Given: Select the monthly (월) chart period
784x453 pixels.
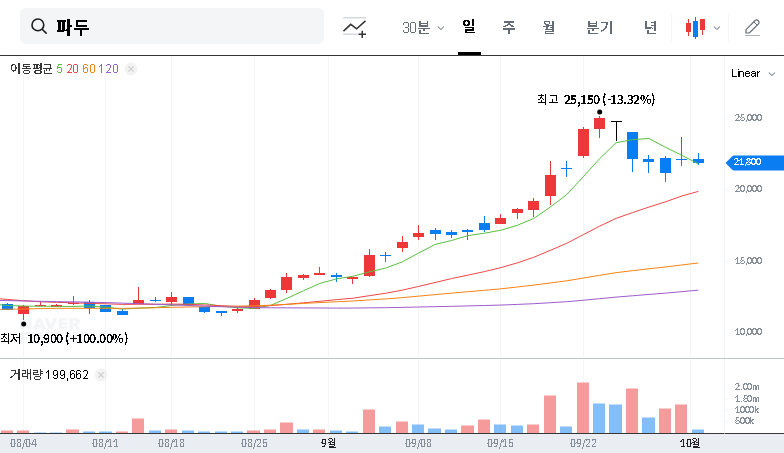Looking at the screenshot, I should click(549, 27).
